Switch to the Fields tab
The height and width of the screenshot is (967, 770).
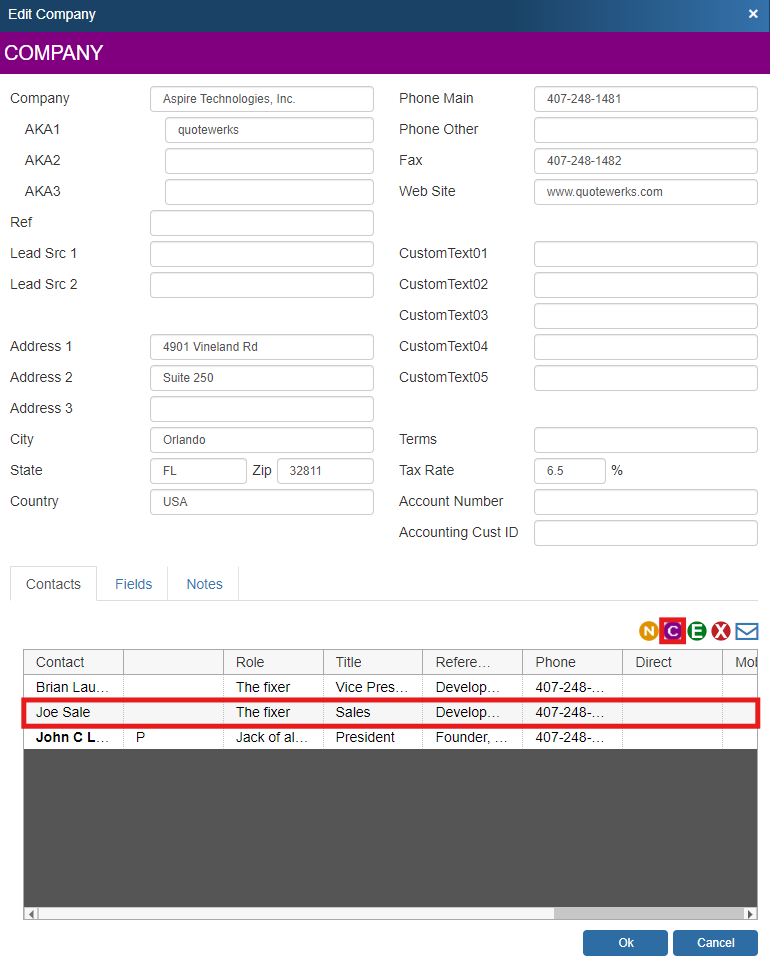tap(133, 584)
